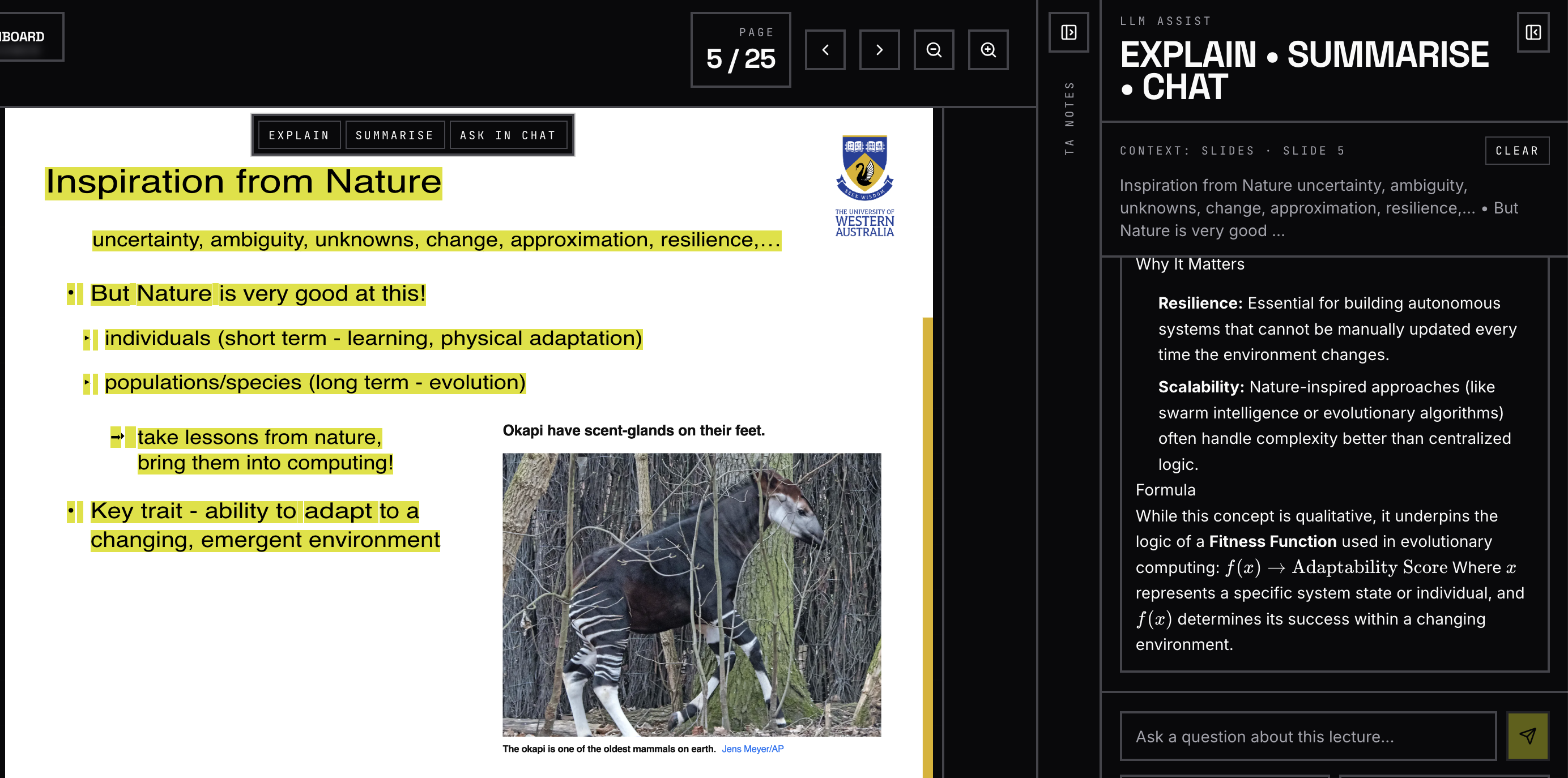This screenshot has height=778, width=1568.
Task: Select Ask in Chat option
Action: 508,135
